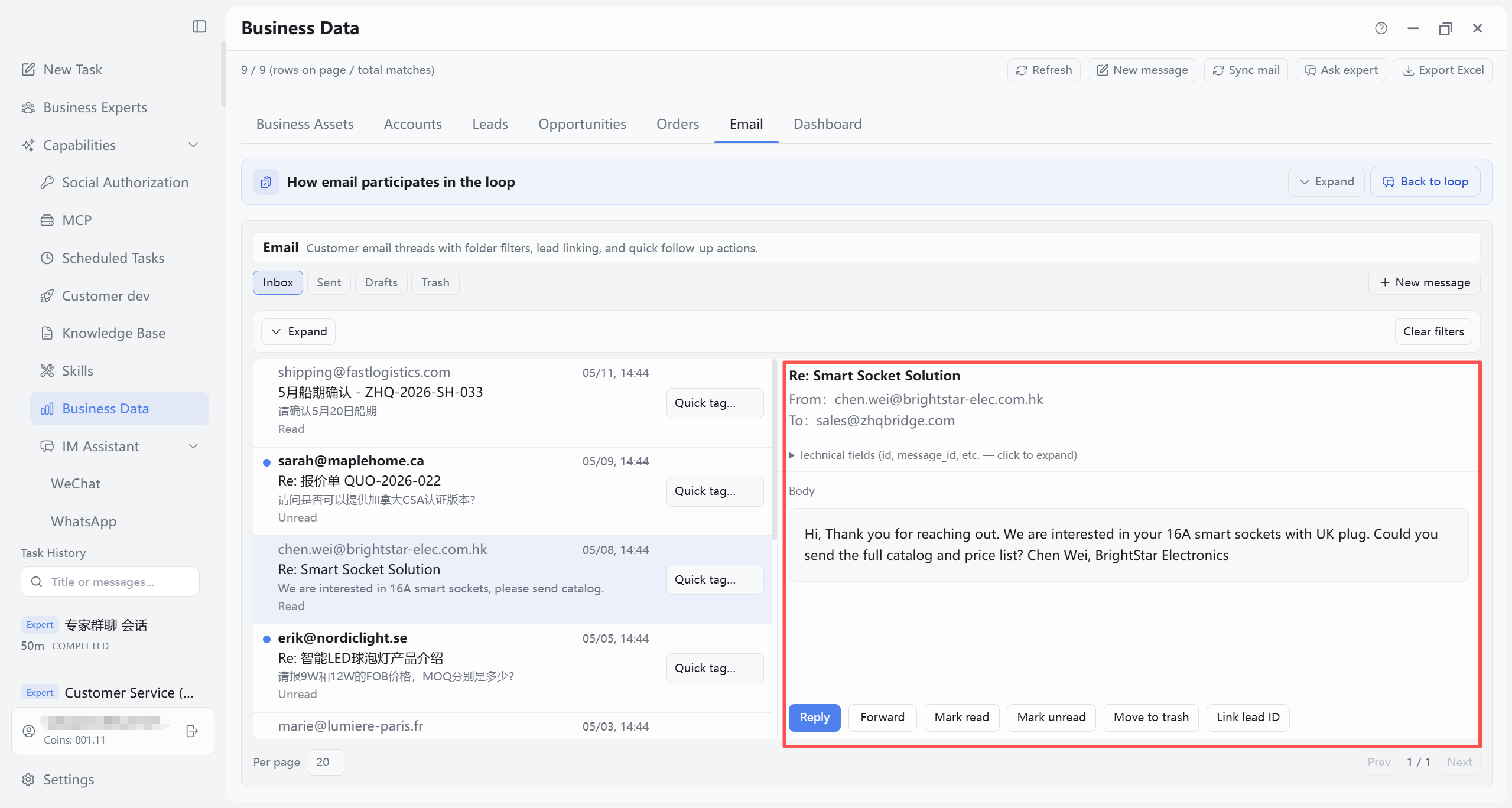This screenshot has height=808, width=1512.
Task: Move the opened email to trash
Action: click(x=1151, y=718)
